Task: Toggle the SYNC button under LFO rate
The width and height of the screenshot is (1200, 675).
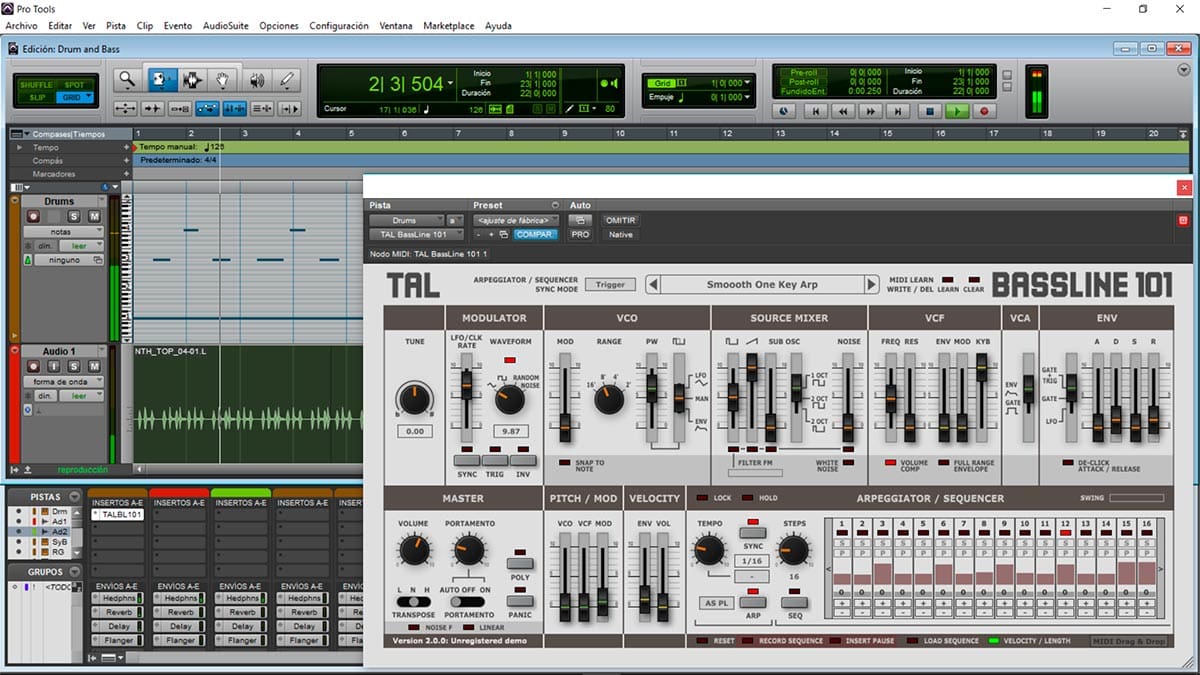Action: (467, 461)
